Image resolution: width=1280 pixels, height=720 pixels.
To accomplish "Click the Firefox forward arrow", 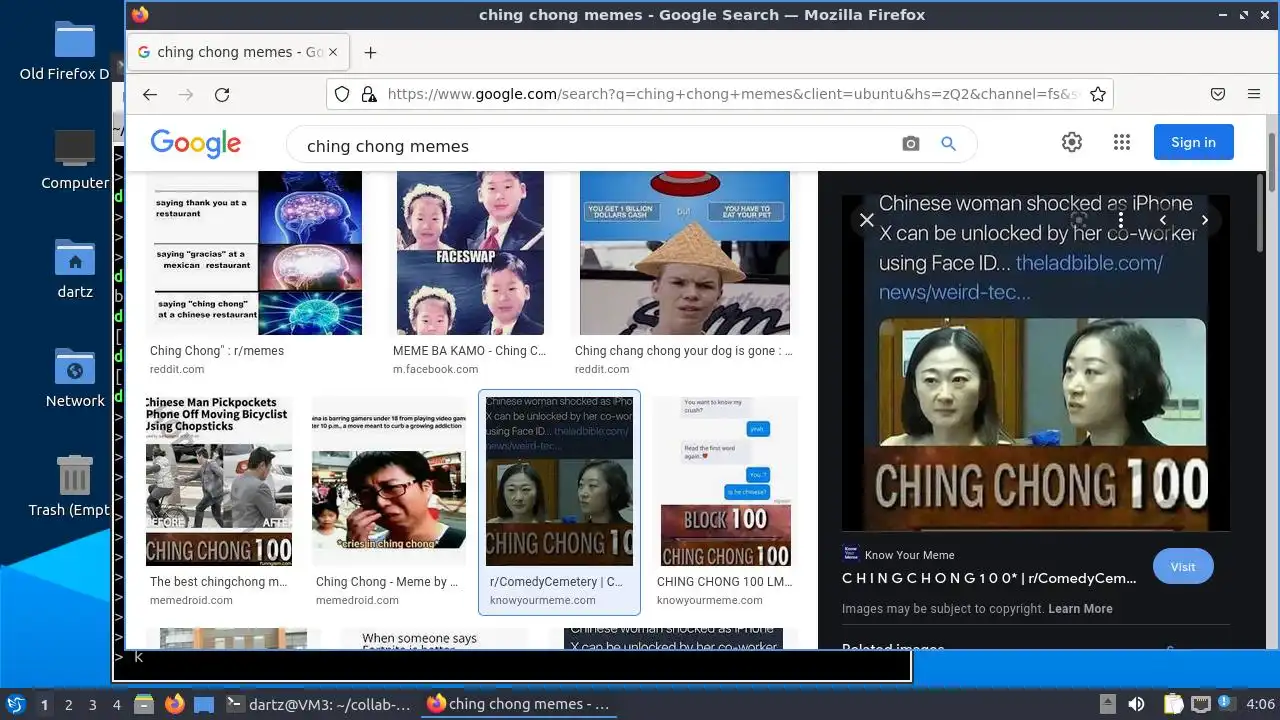I will click(186, 94).
